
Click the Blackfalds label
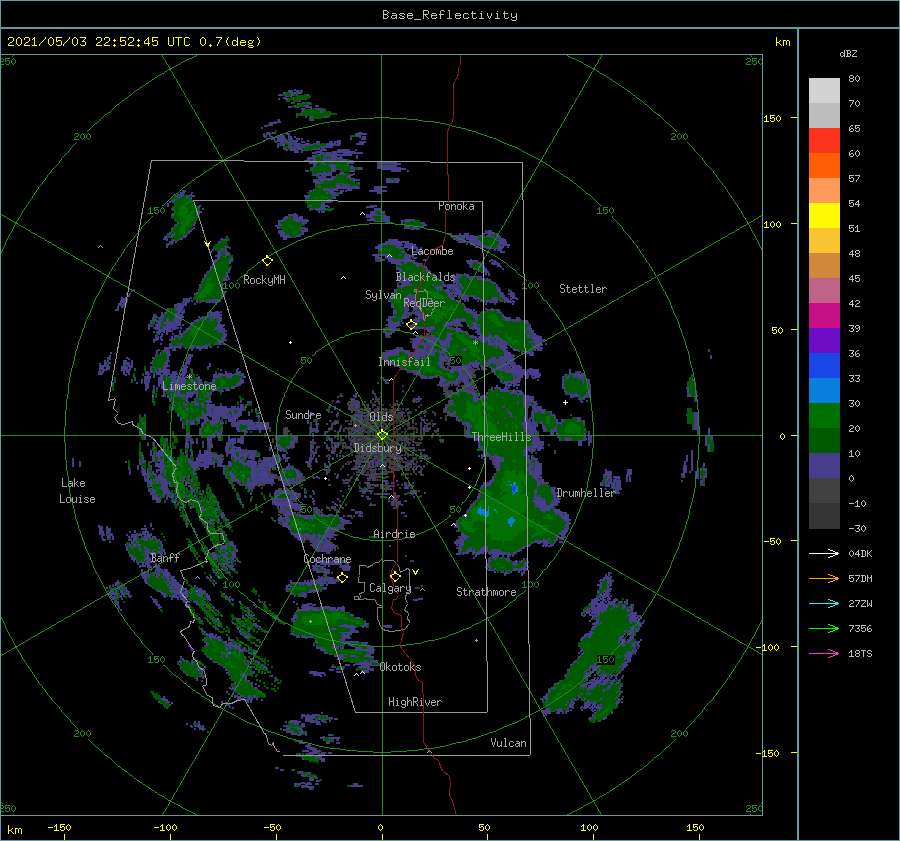point(425,277)
